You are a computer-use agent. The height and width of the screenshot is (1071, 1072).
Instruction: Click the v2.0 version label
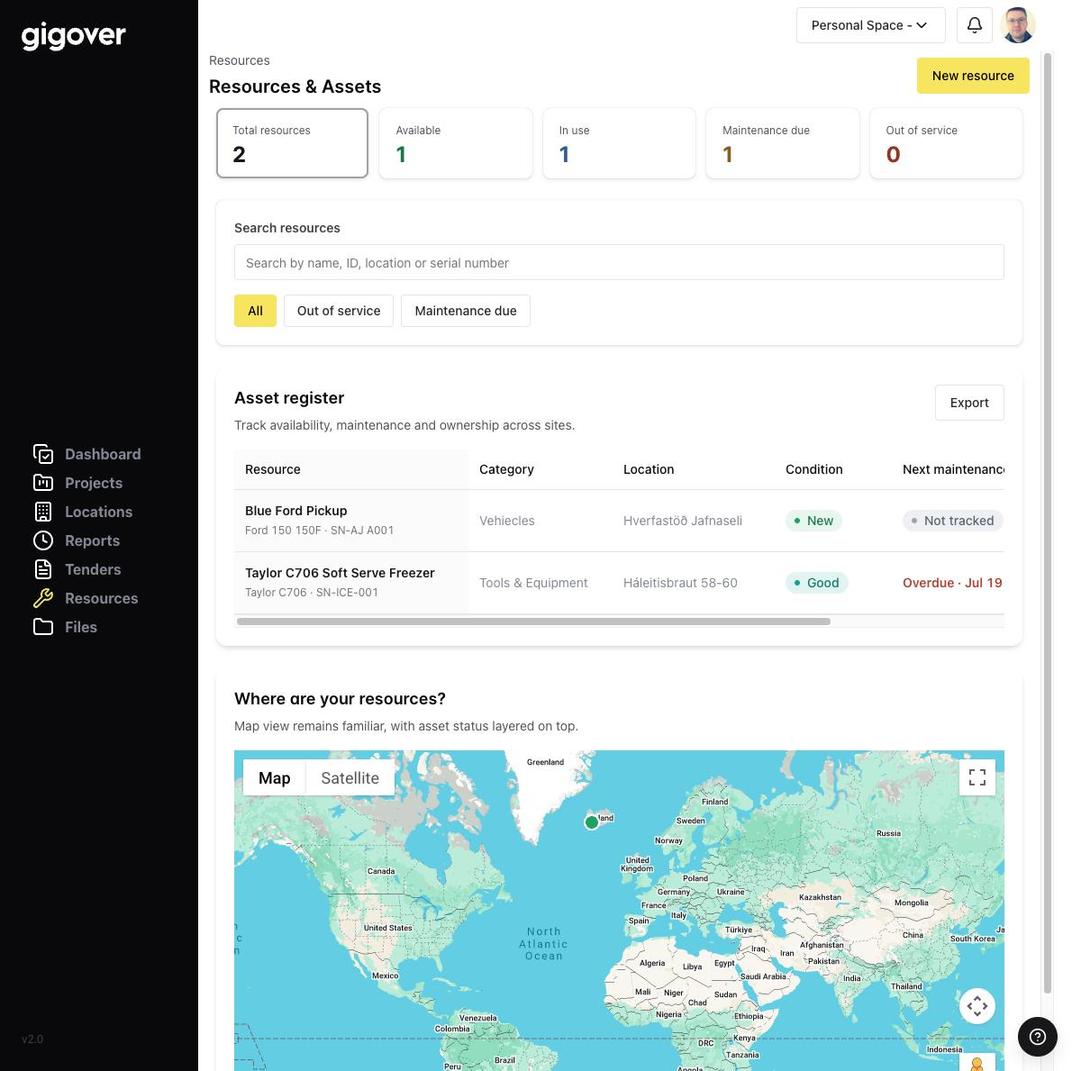pos(32,1039)
